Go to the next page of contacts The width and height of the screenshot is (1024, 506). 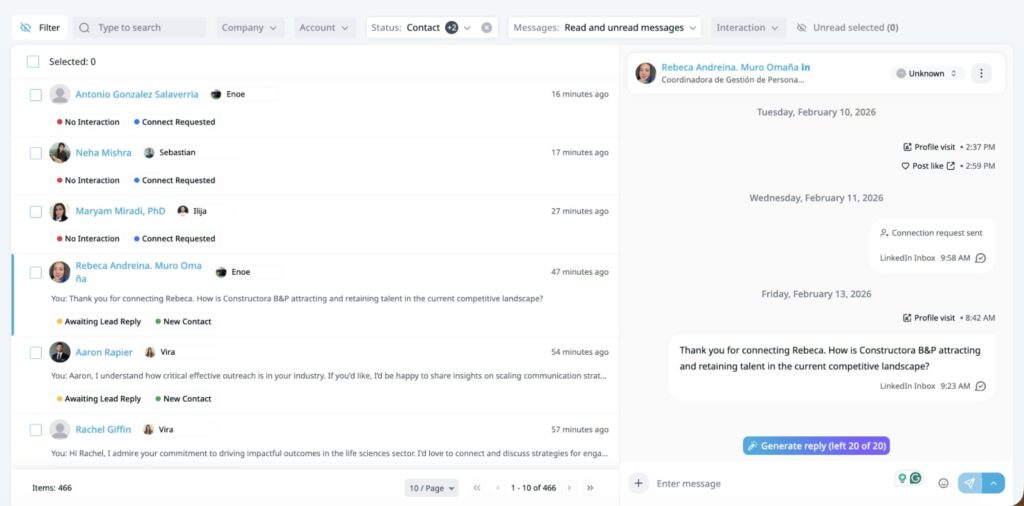570,488
